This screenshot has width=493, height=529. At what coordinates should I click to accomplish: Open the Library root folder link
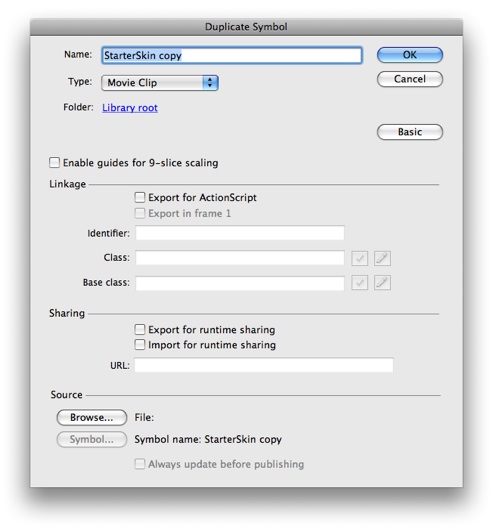coord(130,108)
